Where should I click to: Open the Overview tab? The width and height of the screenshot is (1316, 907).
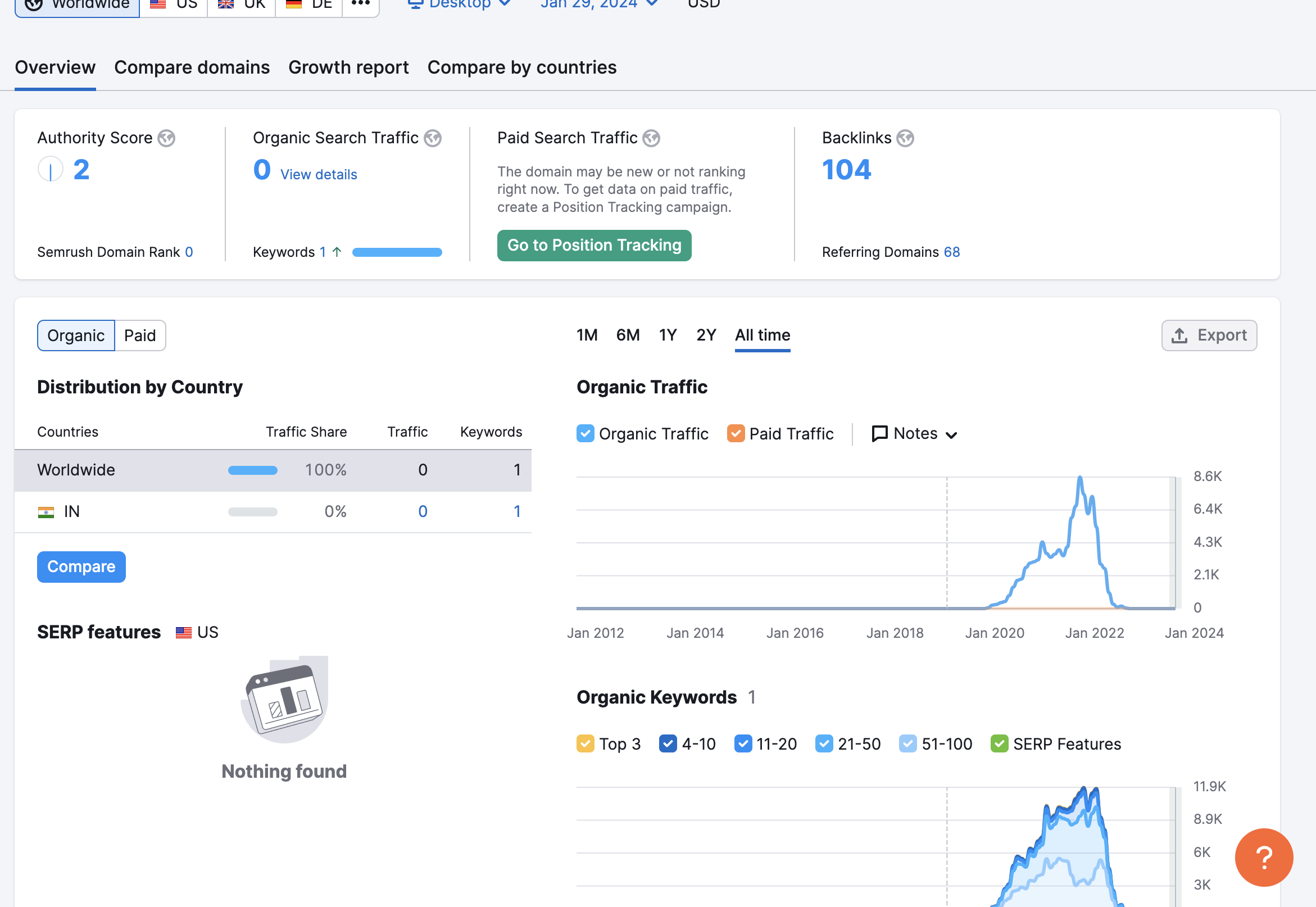[x=55, y=67]
